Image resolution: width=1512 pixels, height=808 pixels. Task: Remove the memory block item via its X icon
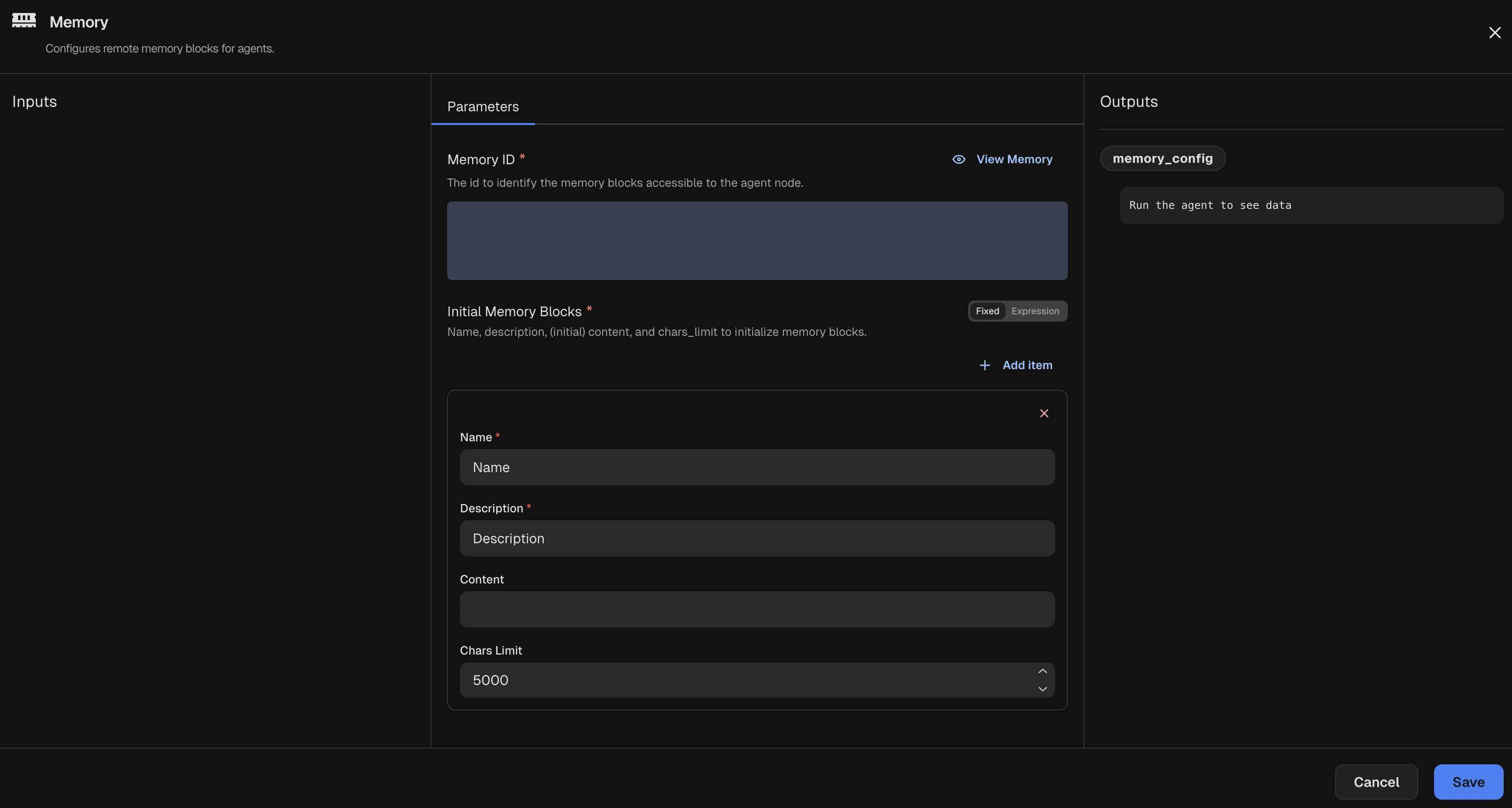coord(1044,413)
